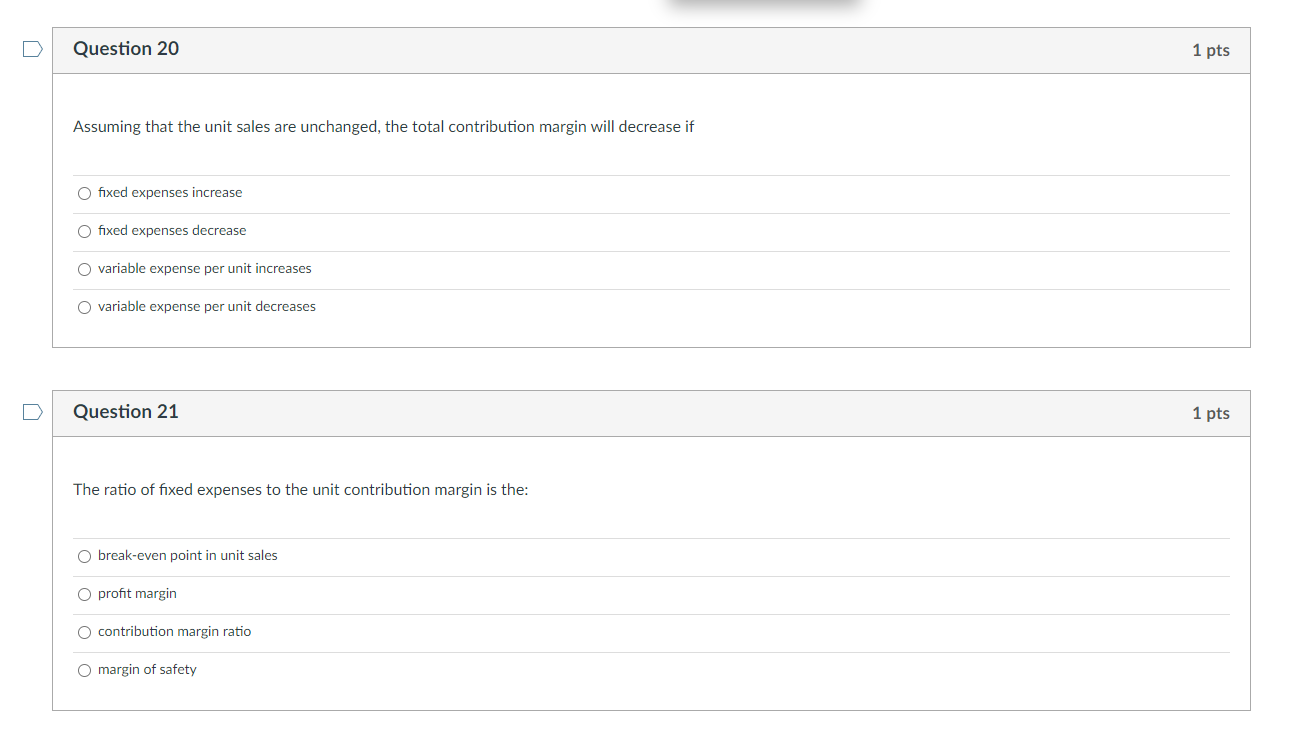The height and width of the screenshot is (740, 1311).
Task: Choose "break-even point in unit sales"
Action: 84,556
